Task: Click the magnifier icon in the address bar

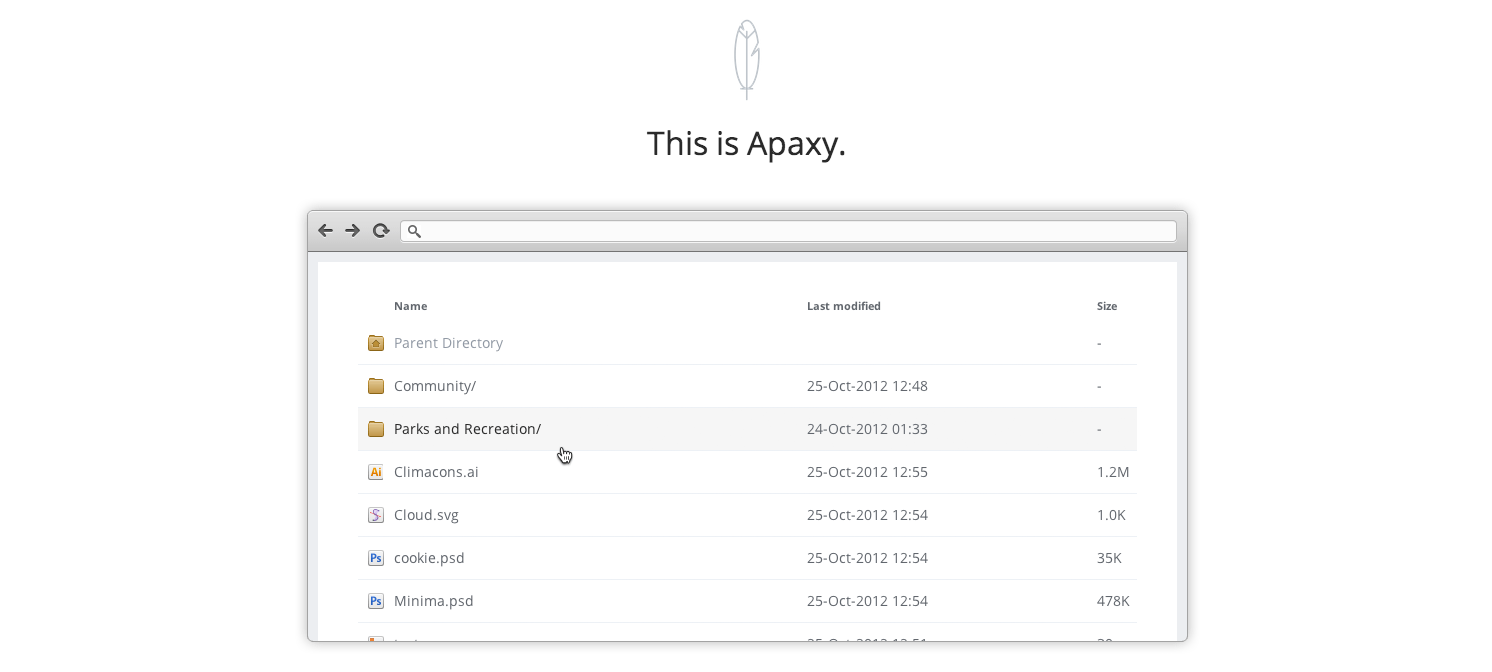Action: [x=413, y=231]
